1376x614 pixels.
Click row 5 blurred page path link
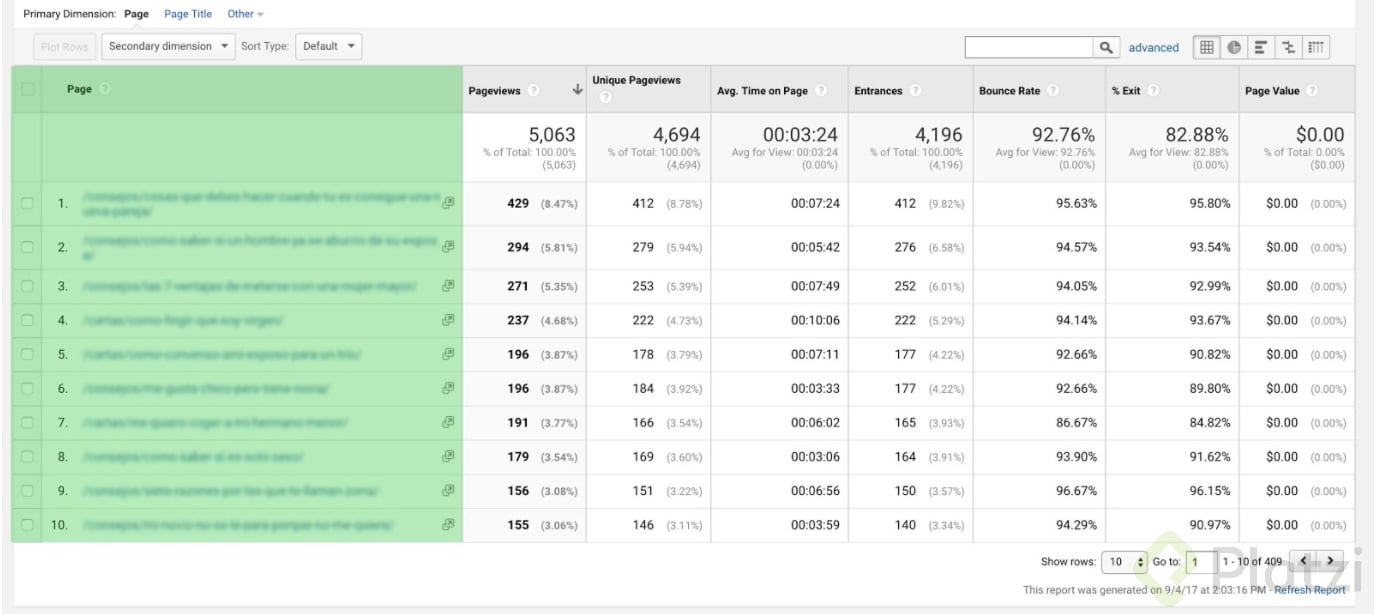pos(223,354)
